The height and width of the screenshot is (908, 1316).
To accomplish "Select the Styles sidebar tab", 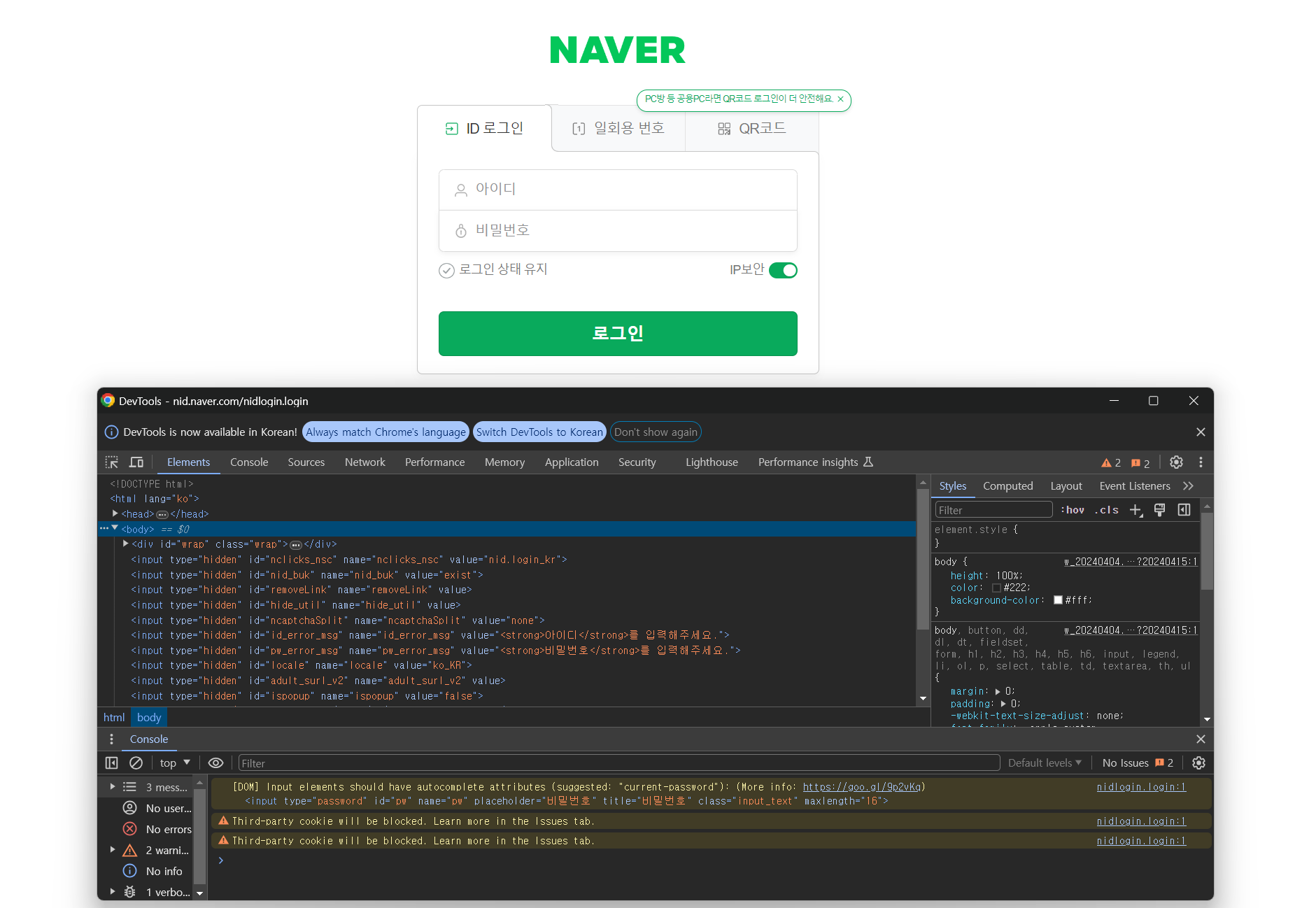I will click(x=952, y=486).
